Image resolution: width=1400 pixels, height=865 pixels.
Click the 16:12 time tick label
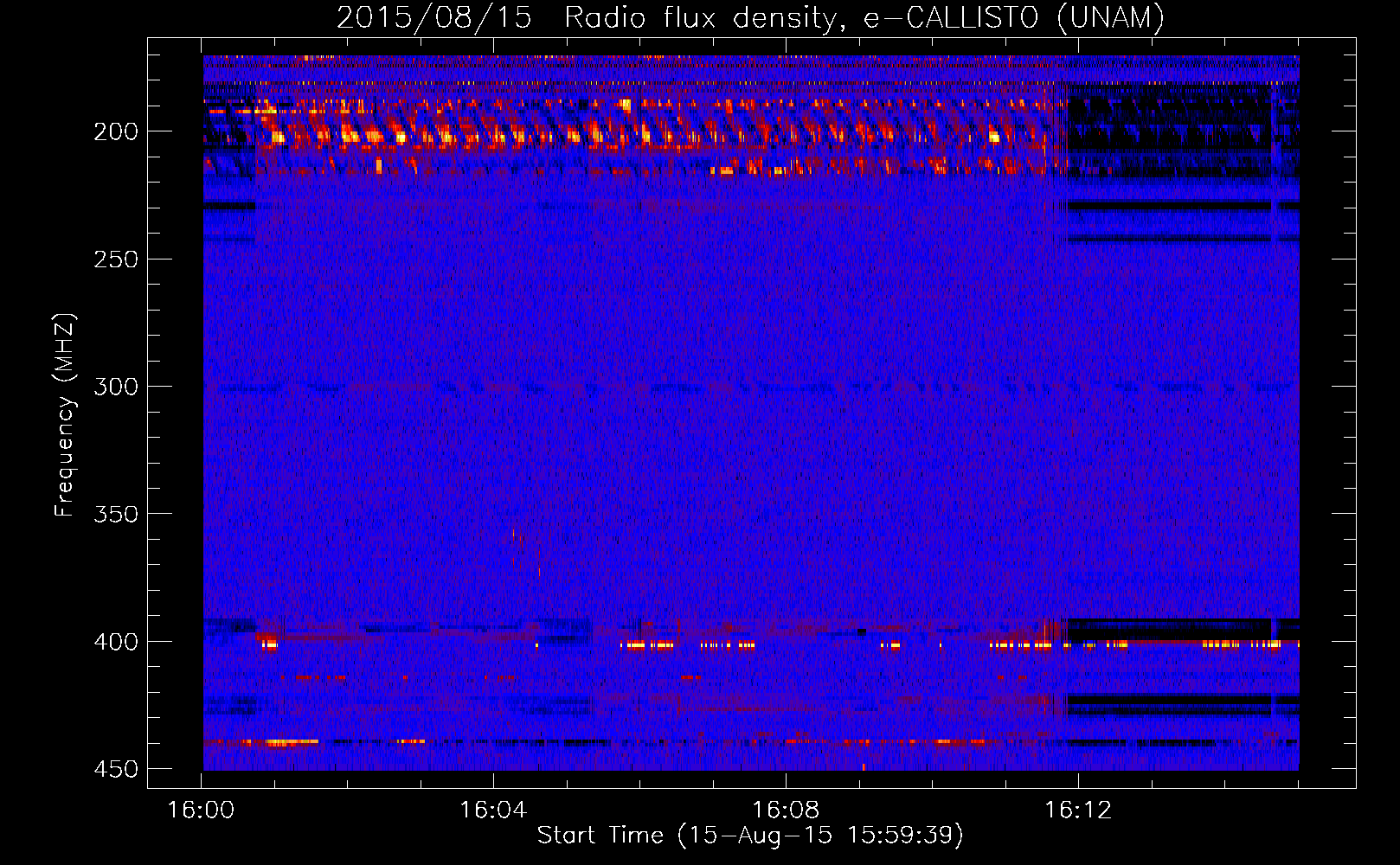[x=1078, y=811]
